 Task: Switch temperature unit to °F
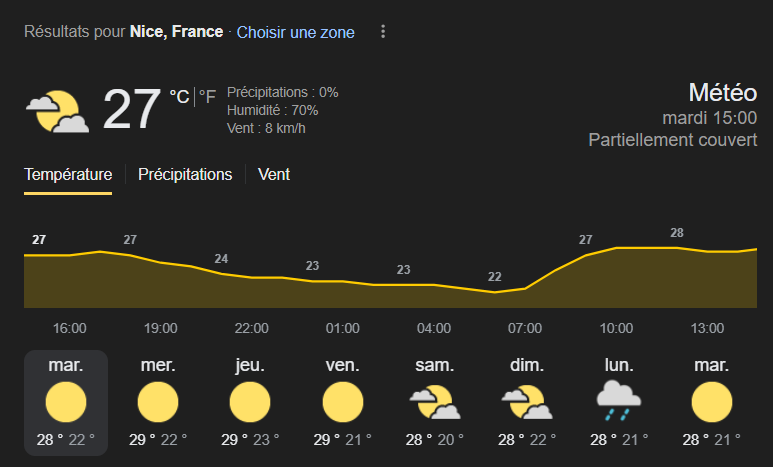tap(207, 96)
